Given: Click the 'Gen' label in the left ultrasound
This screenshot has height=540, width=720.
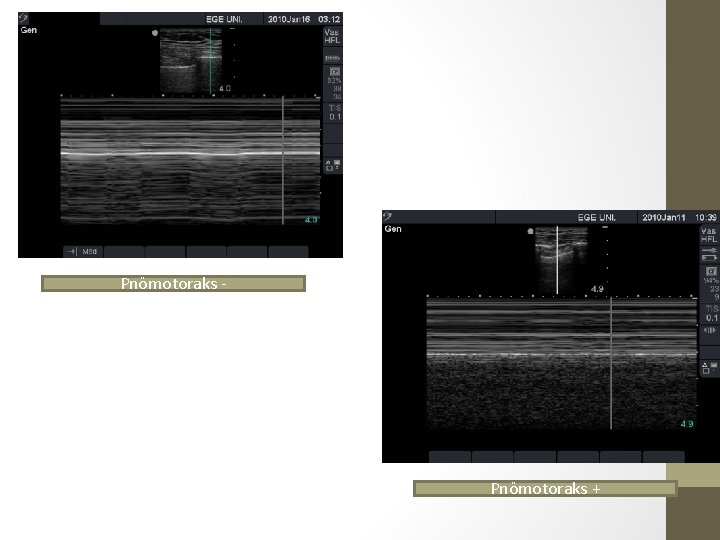Looking at the screenshot, I should (x=28, y=30).
